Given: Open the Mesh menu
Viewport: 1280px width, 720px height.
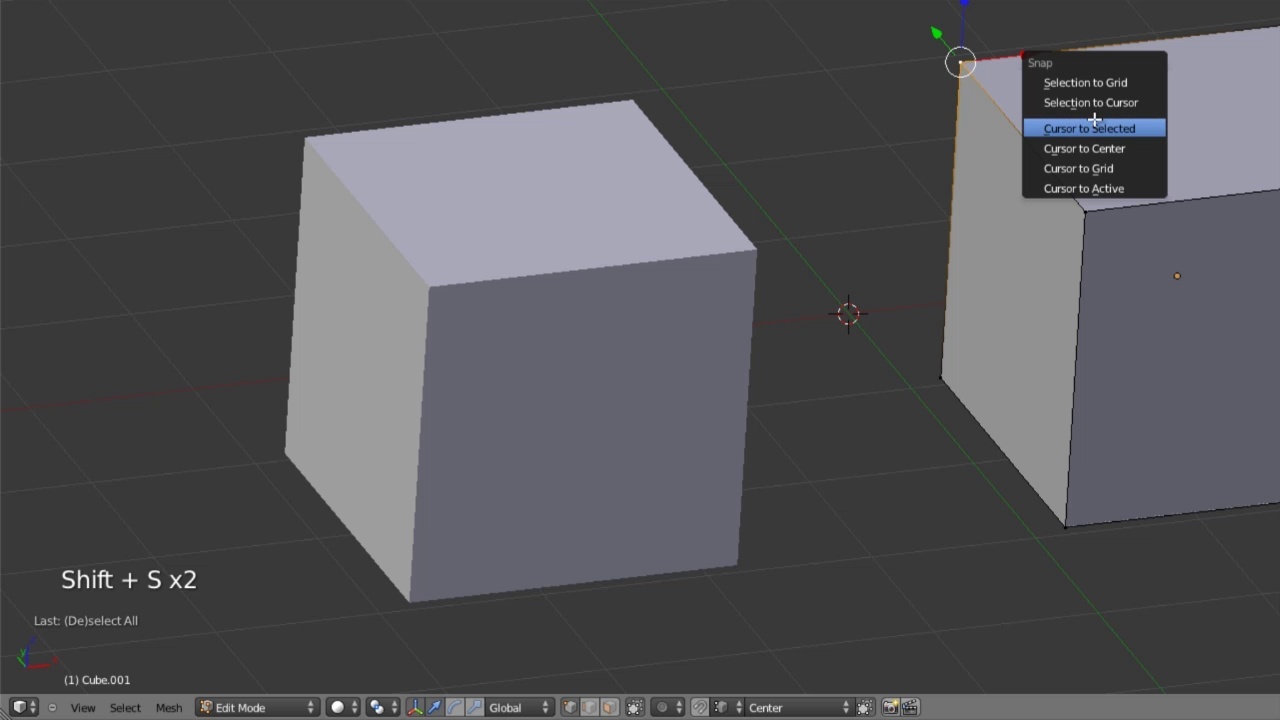Looking at the screenshot, I should click(169, 707).
